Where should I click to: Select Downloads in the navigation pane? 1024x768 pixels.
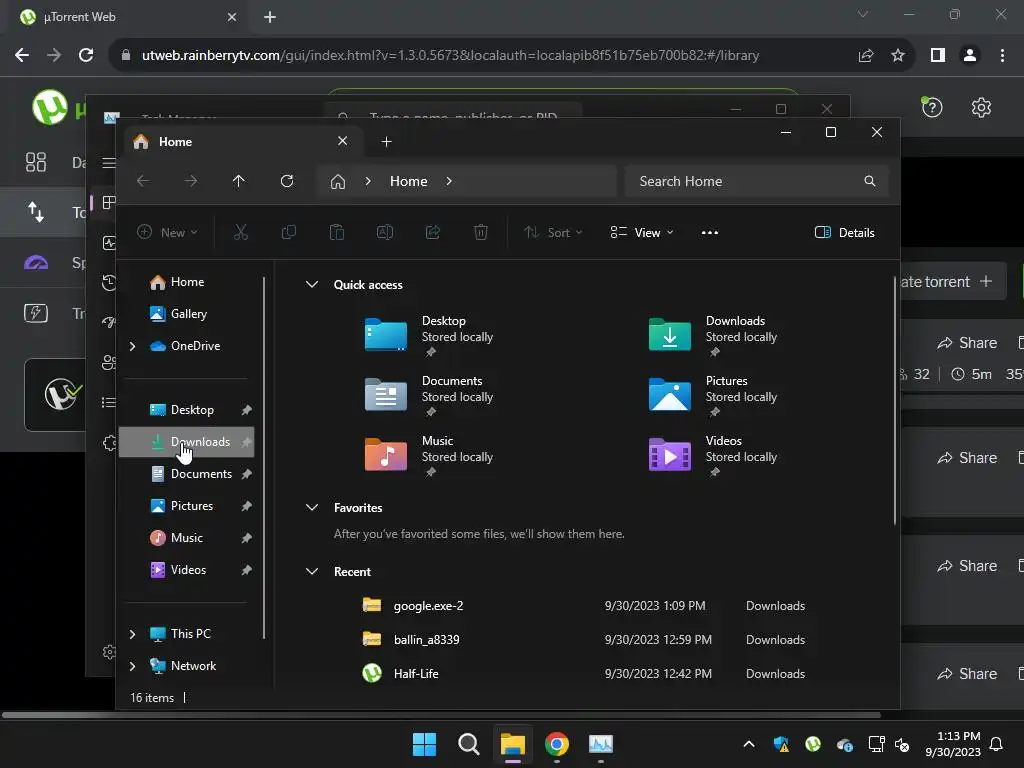[187, 442]
